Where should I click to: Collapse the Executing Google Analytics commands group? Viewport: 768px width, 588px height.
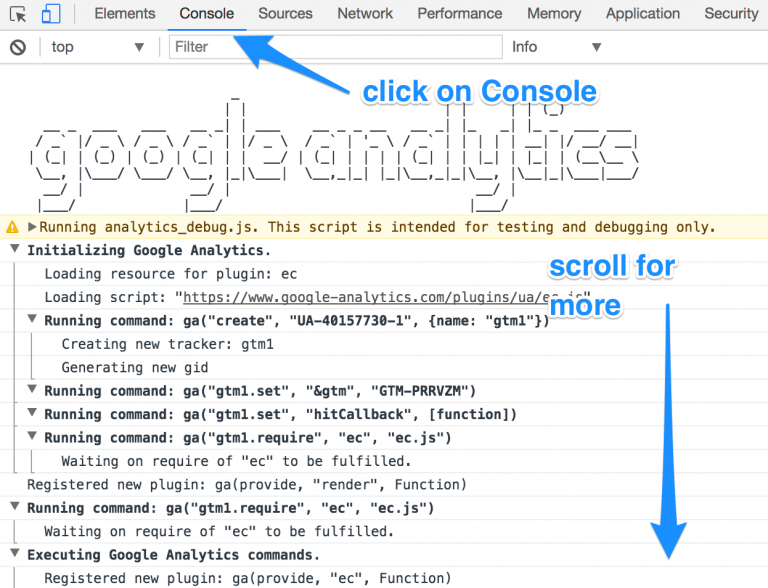[x=14, y=555]
